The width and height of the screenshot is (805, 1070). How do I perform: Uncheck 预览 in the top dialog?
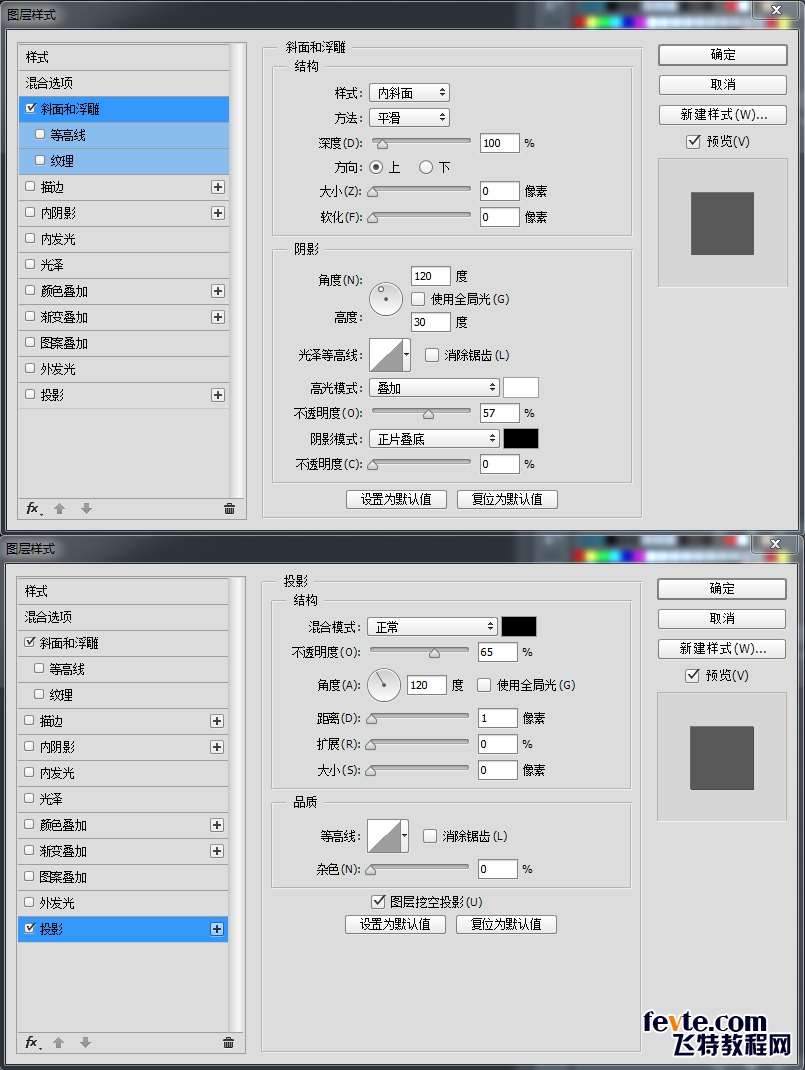pyautogui.click(x=693, y=141)
